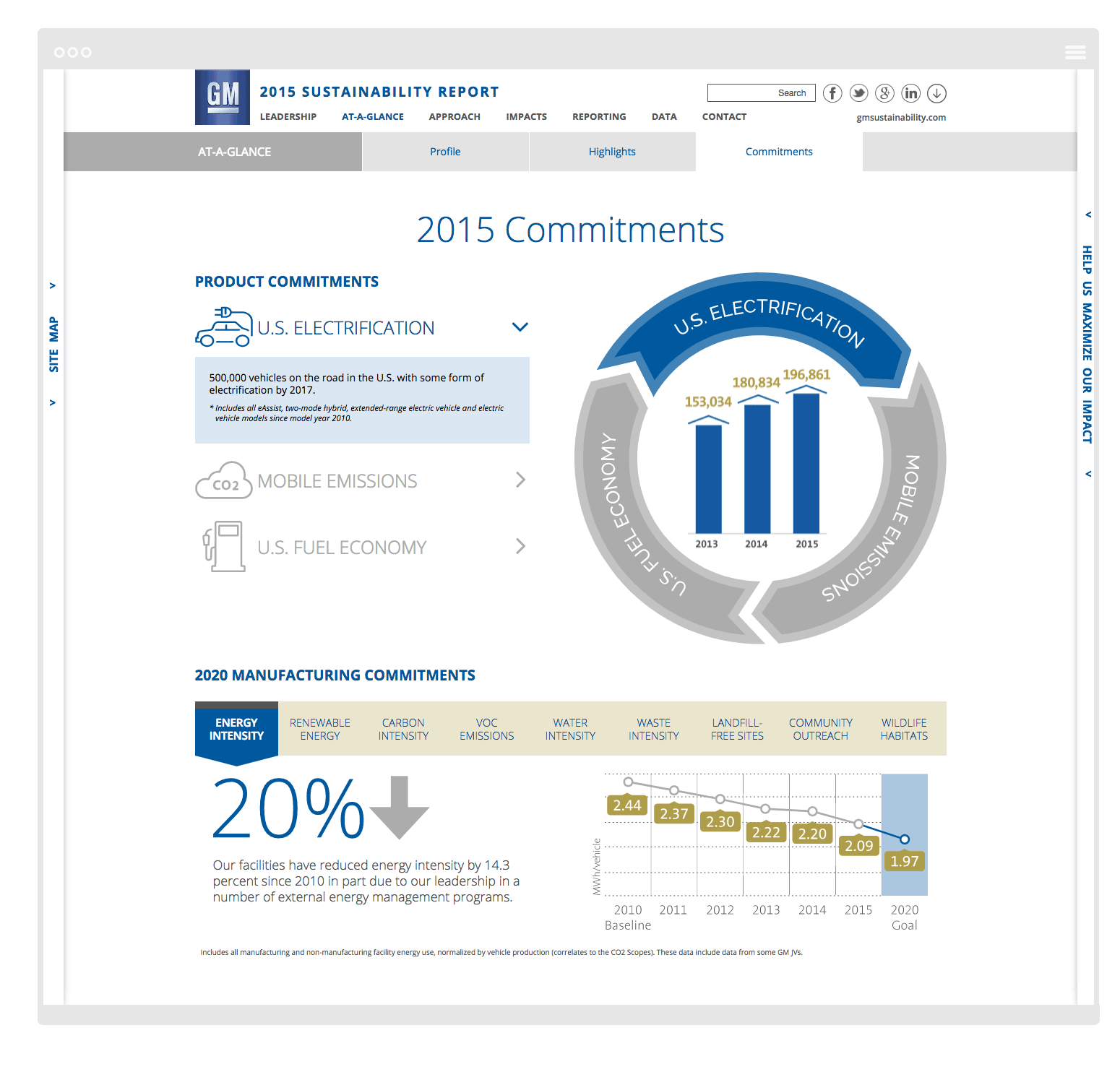Click the GM logo

pos(223,98)
